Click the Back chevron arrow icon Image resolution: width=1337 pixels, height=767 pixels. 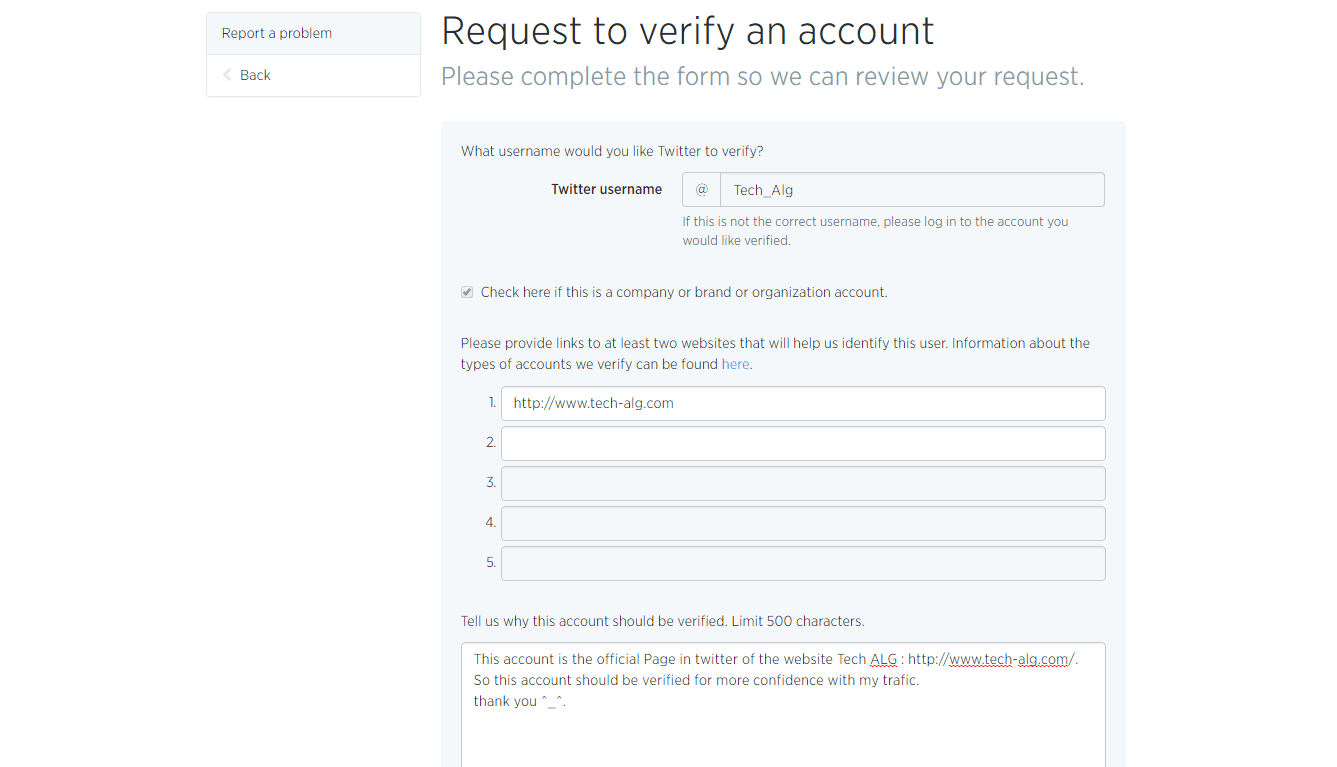click(x=227, y=75)
